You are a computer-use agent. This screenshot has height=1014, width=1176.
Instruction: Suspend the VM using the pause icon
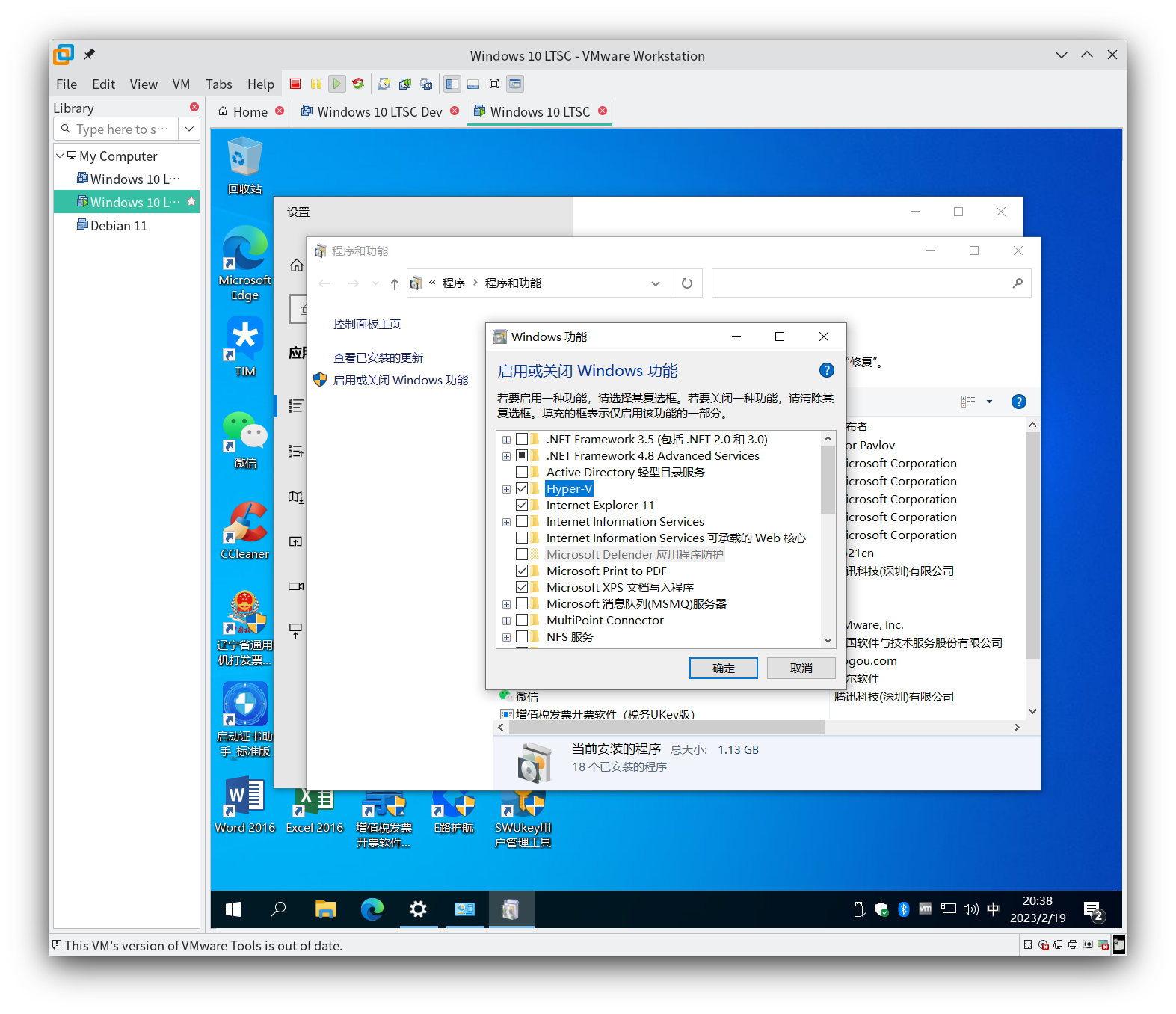point(316,84)
